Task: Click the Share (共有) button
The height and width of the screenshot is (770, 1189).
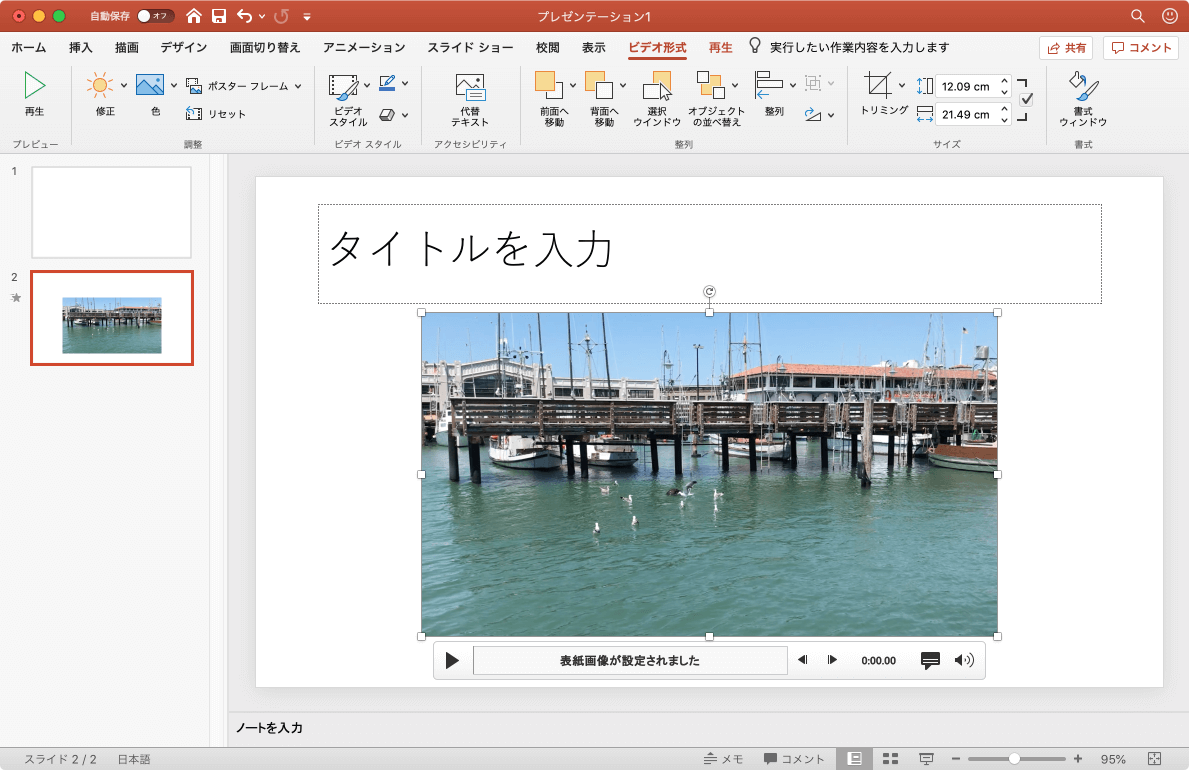Action: tap(1066, 47)
